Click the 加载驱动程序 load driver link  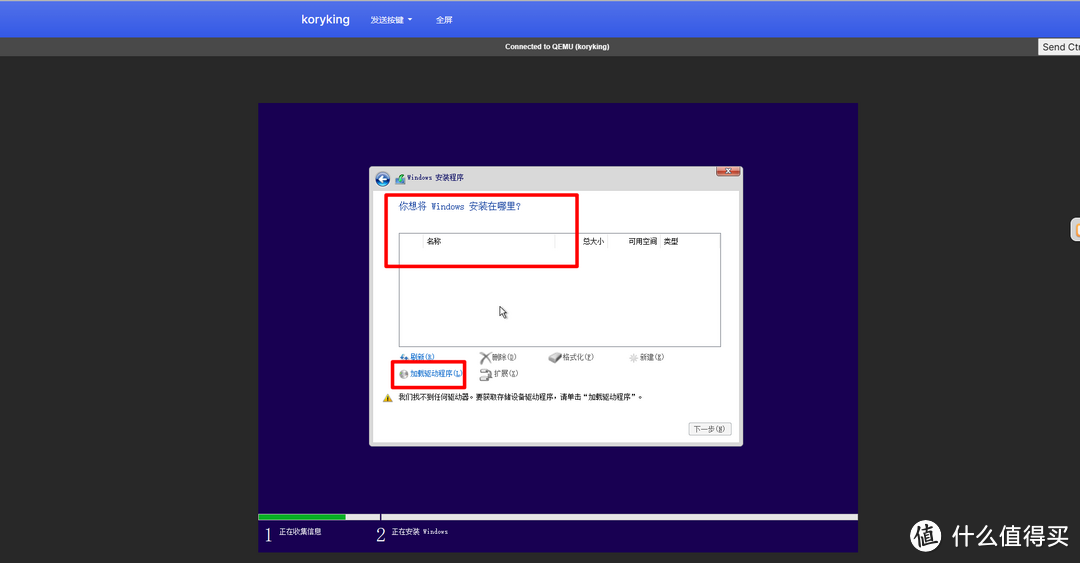430,373
